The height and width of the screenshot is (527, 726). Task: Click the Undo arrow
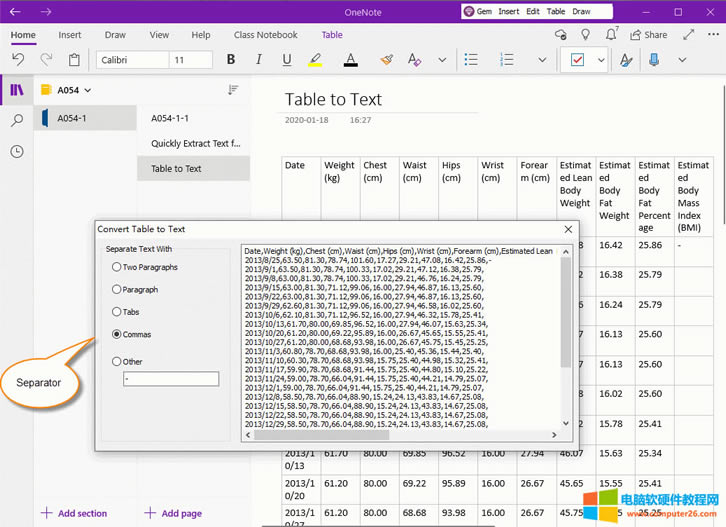coord(18,60)
